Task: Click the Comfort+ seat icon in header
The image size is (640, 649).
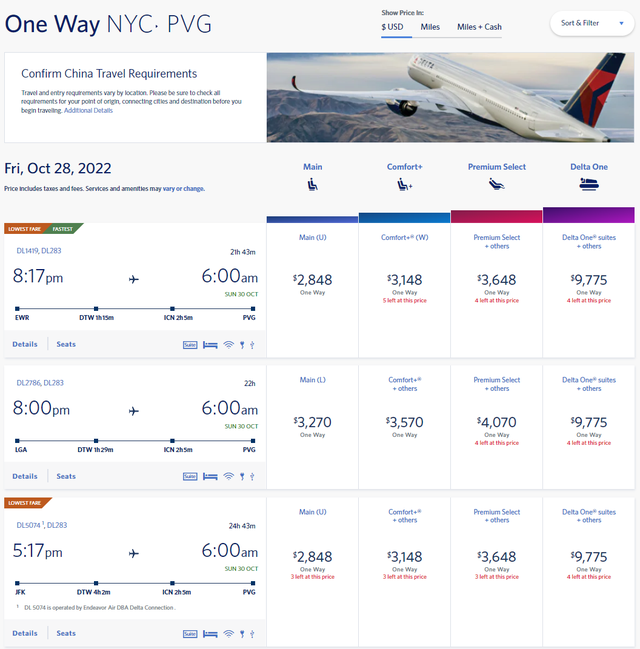Action: [405, 184]
